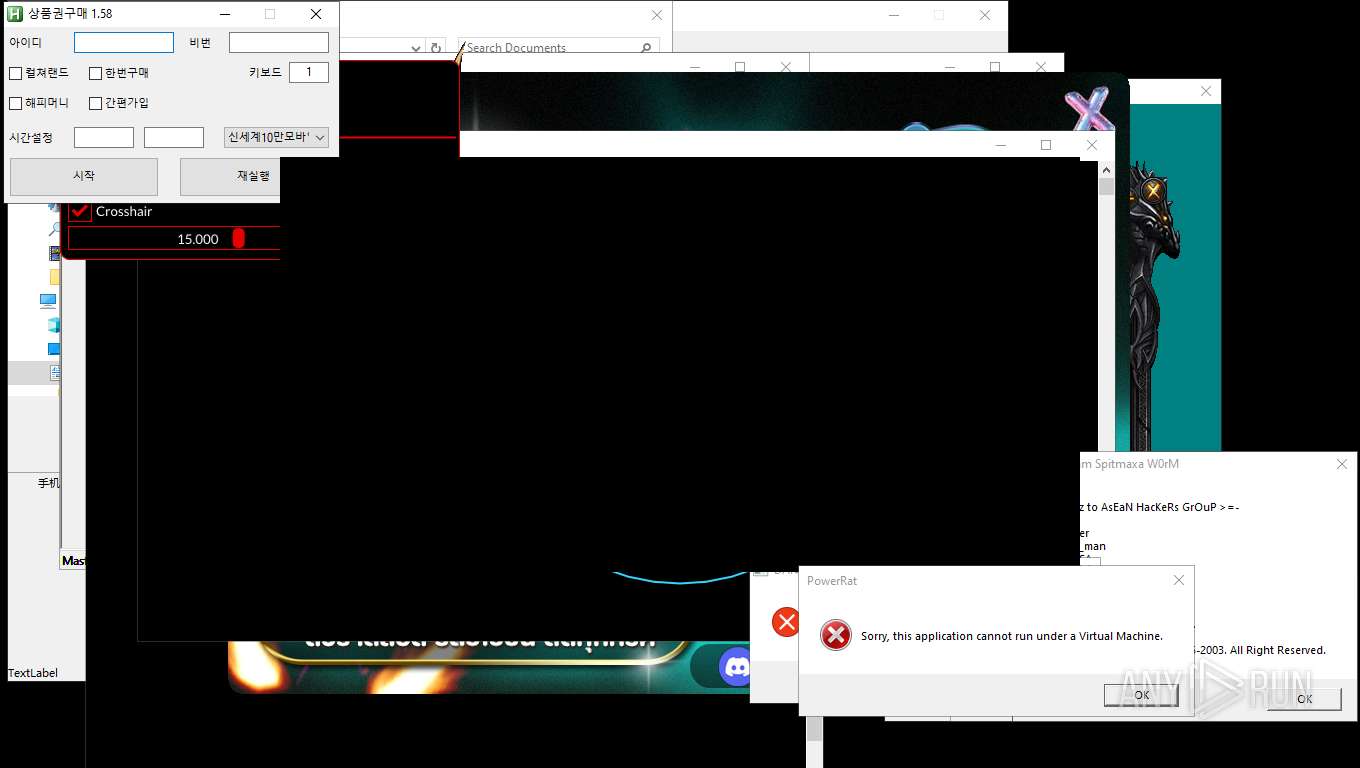Screen dimensions: 1360x768
Task: Open the 신세계10만모바 dropdown
Action: point(276,137)
